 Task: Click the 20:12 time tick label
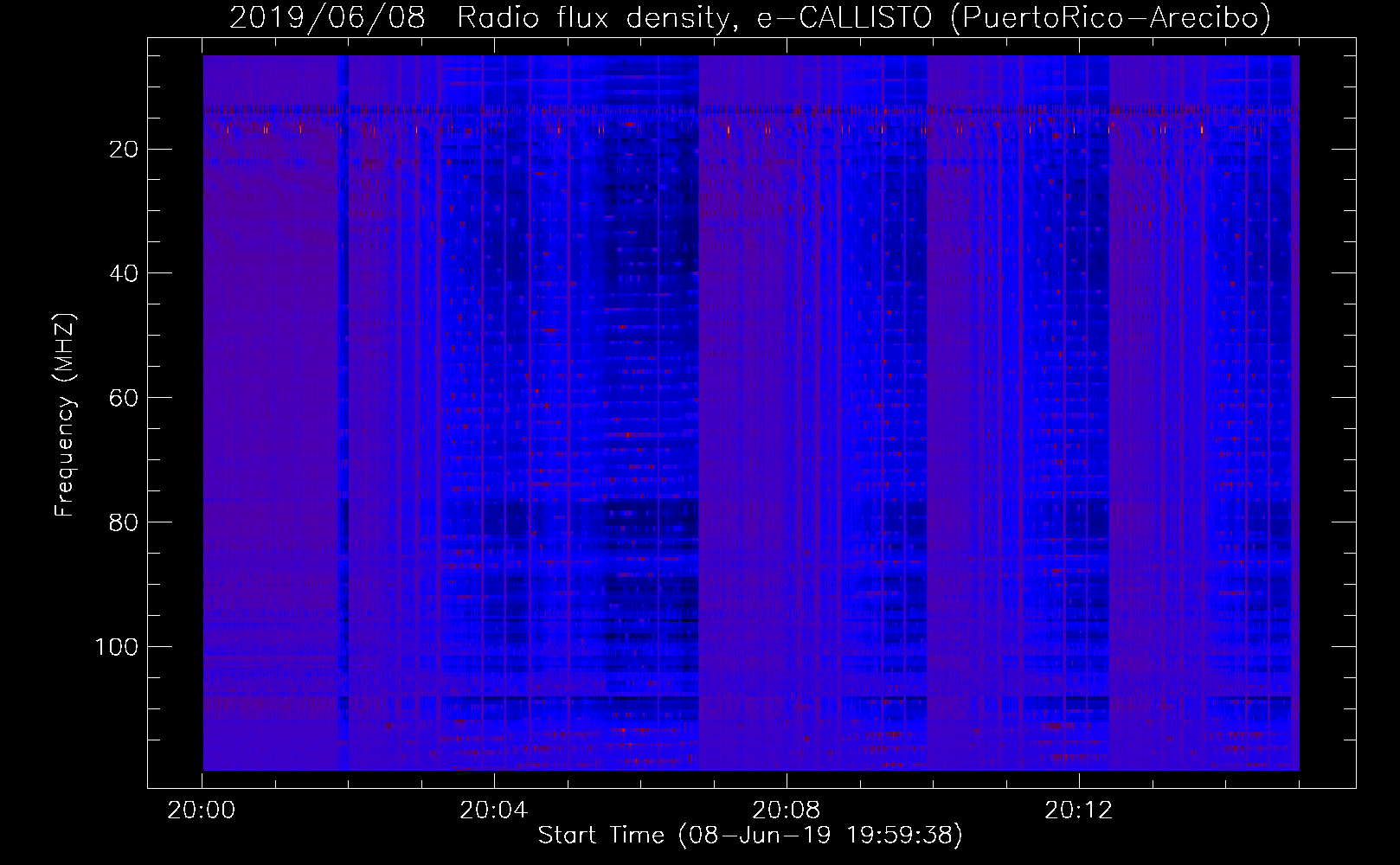(1078, 811)
